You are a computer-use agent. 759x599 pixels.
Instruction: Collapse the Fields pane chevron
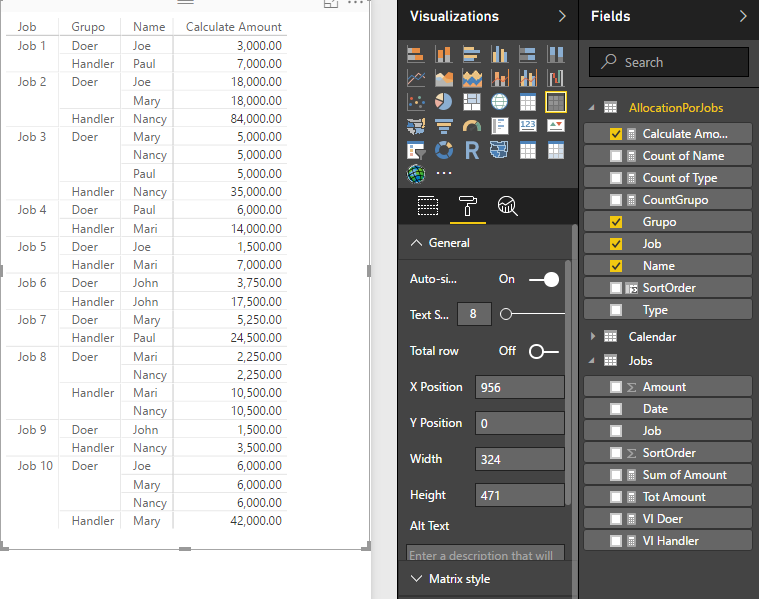743,16
